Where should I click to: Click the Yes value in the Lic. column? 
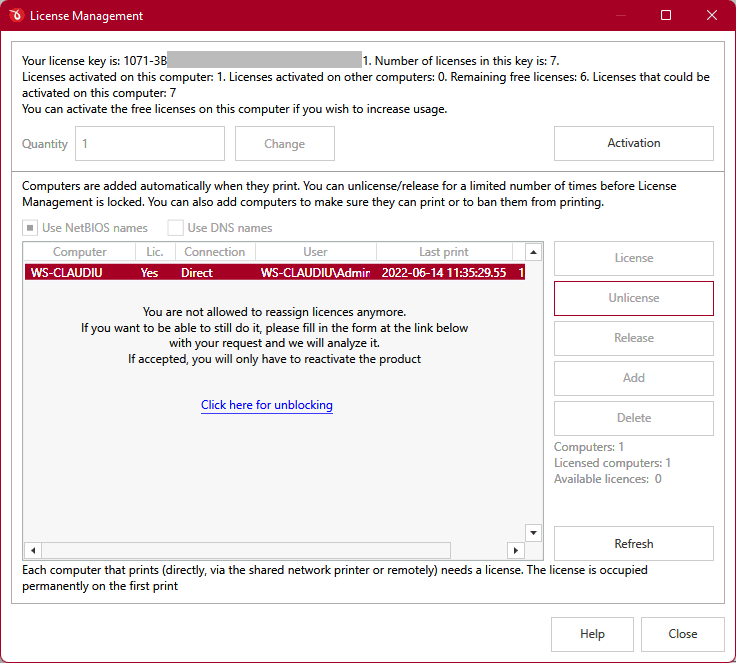(x=149, y=273)
